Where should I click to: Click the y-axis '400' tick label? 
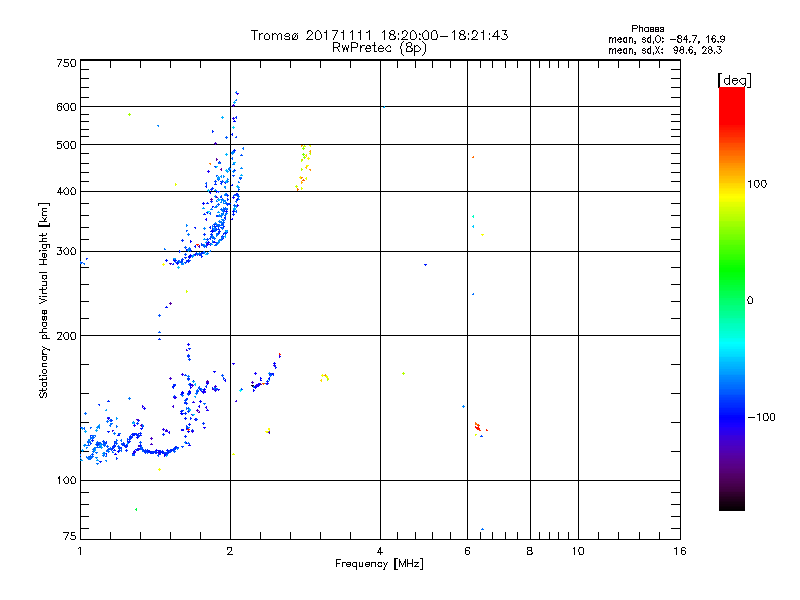click(x=66, y=191)
